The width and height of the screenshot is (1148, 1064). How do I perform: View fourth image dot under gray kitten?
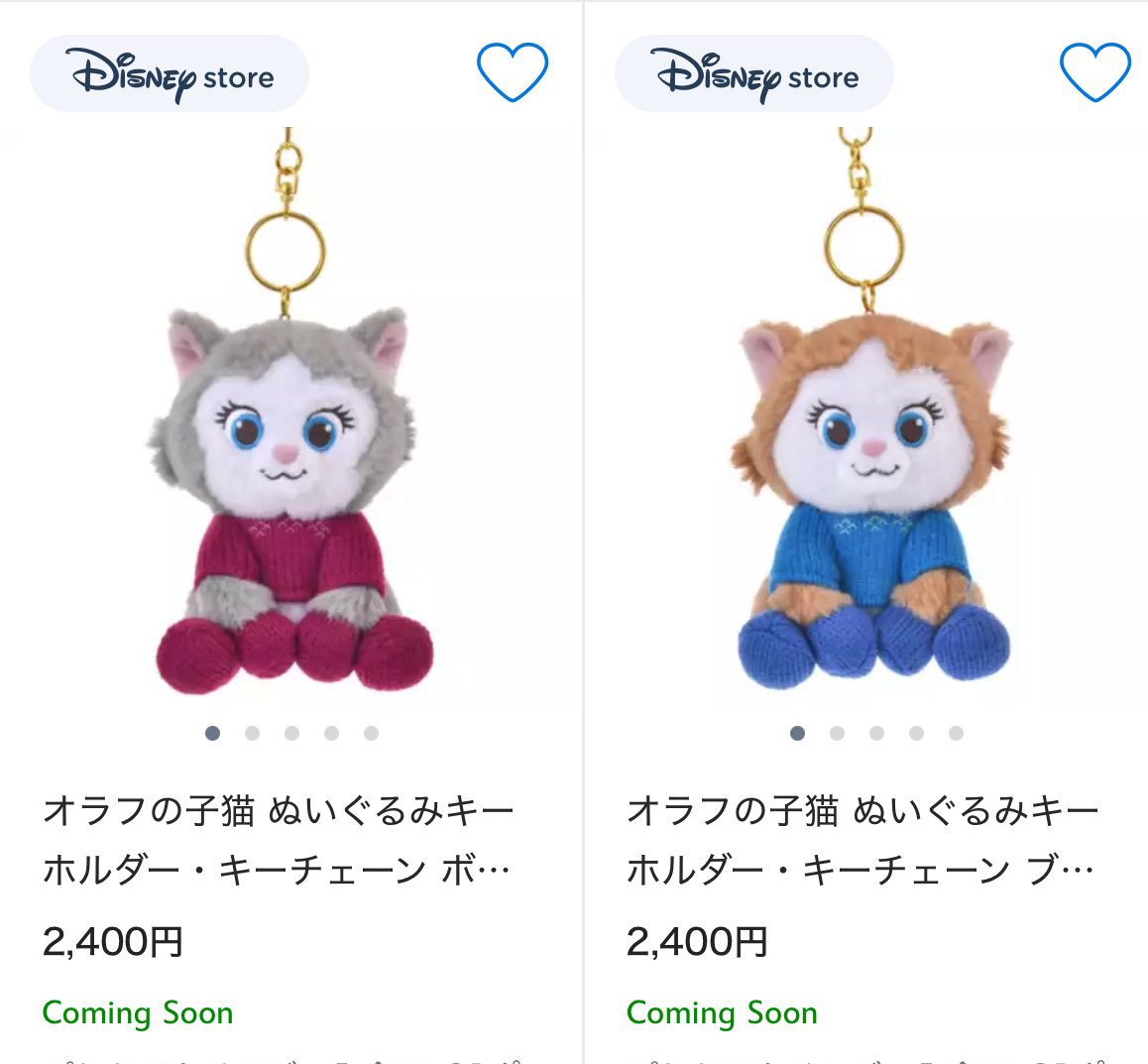pos(330,732)
